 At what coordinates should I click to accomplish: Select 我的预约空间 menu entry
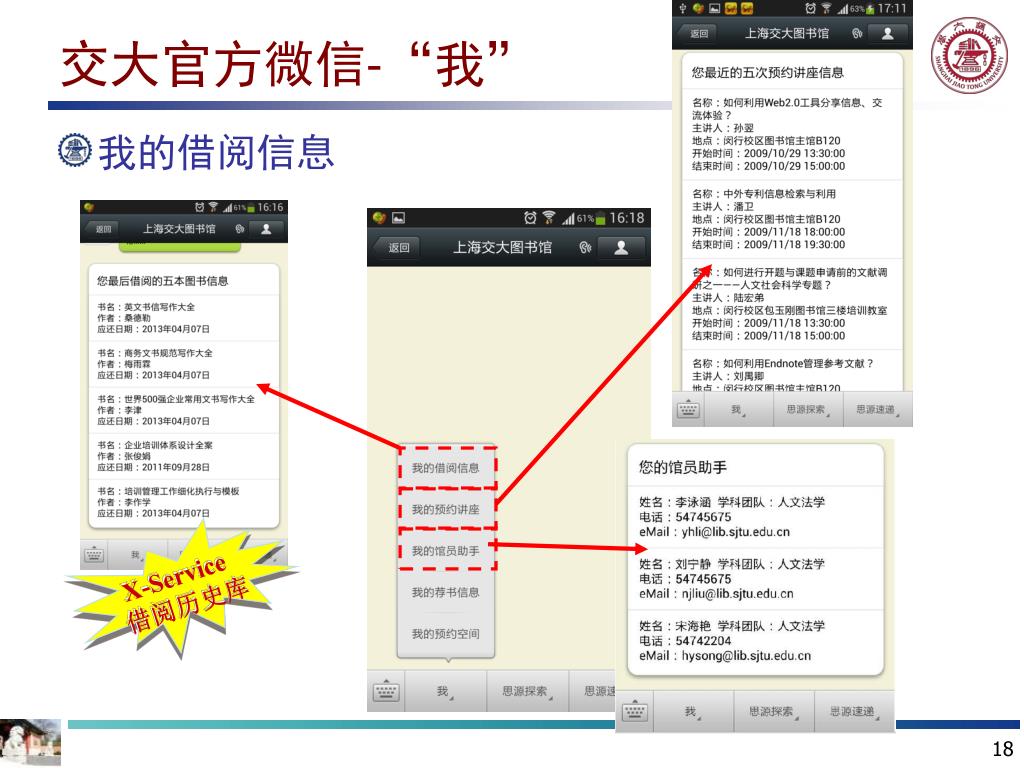[x=446, y=634]
